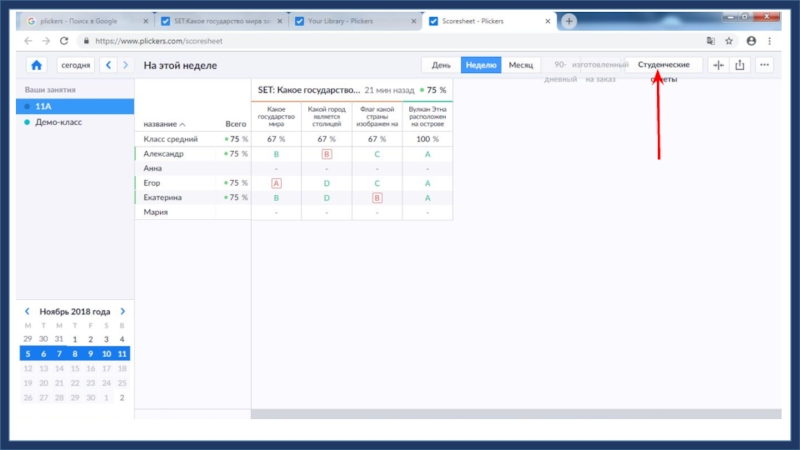Switch to Месяц view
Image resolution: width=800 pixels, height=450 pixels.
coord(520,65)
